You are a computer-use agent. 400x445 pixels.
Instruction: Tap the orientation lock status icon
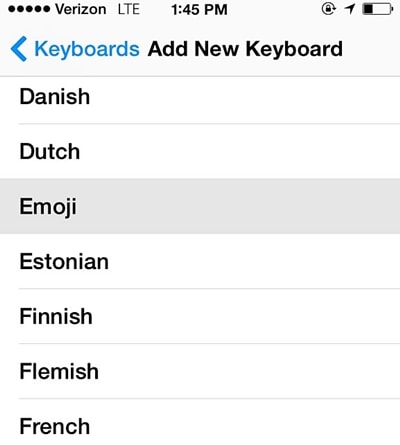point(328,9)
